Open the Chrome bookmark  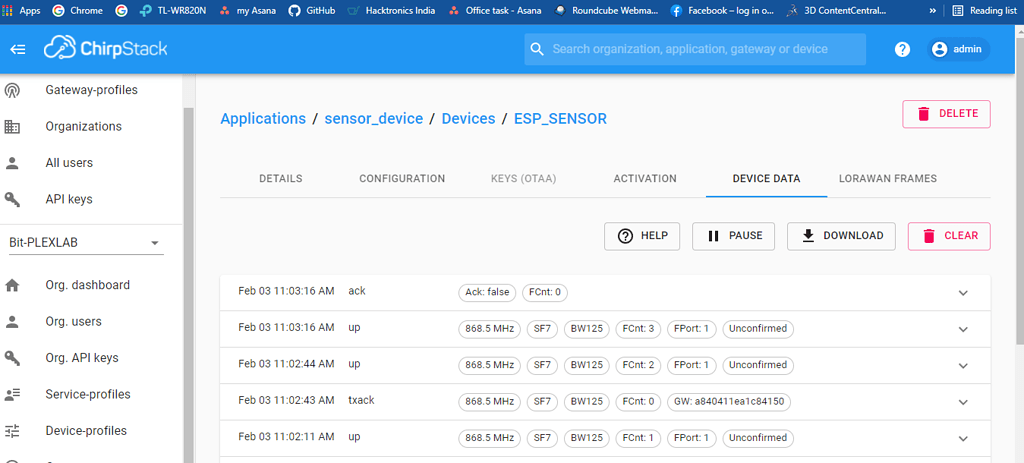point(77,10)
